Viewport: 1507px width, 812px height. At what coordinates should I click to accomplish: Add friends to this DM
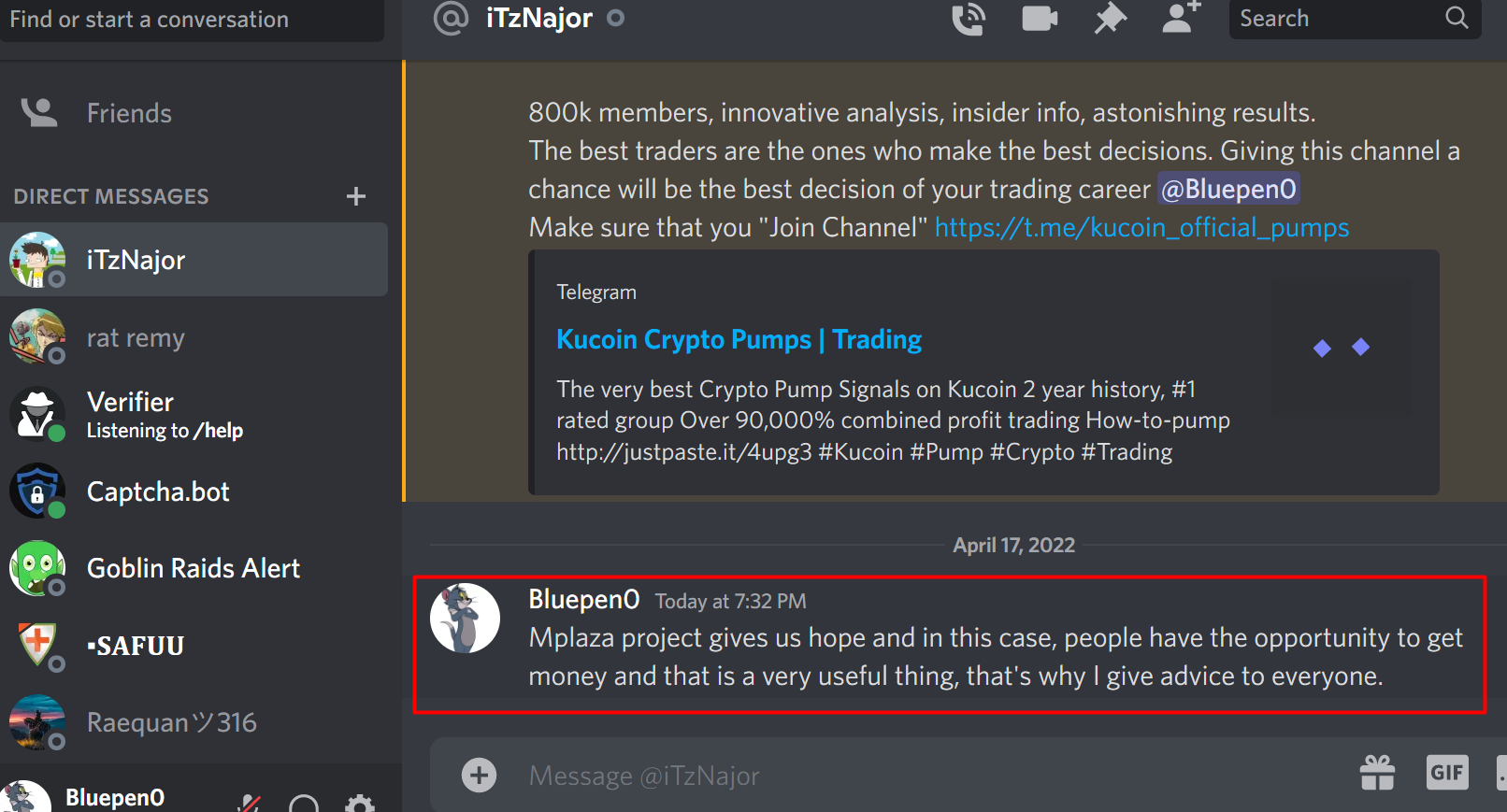pyautogui.click(x=1181, y=18)
